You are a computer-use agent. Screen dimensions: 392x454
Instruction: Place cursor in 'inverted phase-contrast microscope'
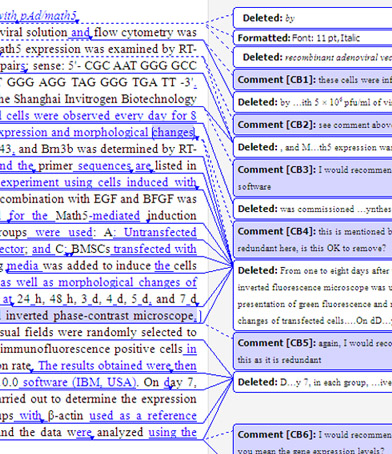tap(100, 316)
